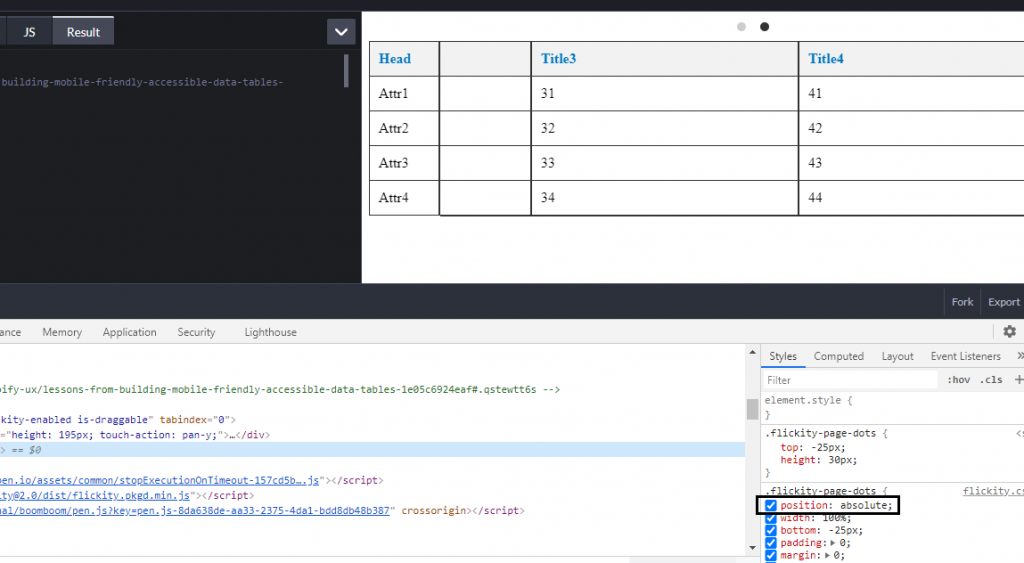The width and height of the screenshot is (1024, 563).
Task: Click table cell containing 41
Action: (912, 93)
